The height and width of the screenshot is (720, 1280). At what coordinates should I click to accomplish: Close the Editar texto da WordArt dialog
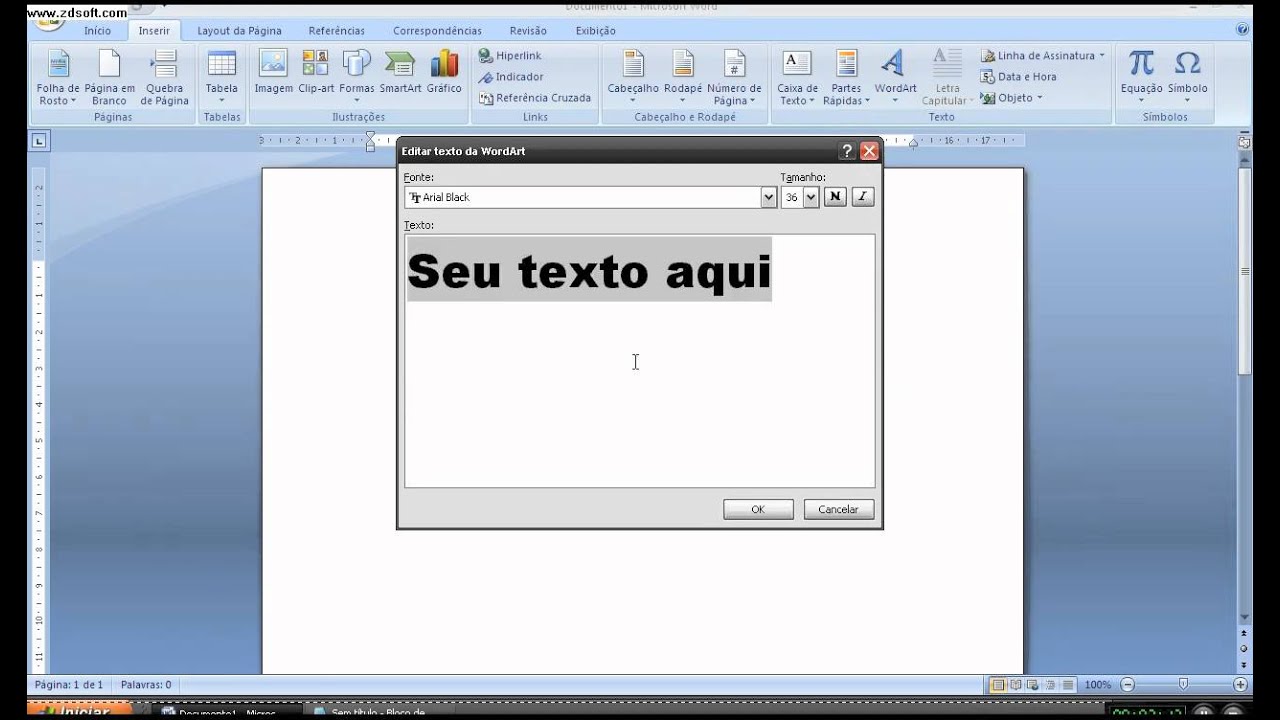pyautogui.click(x=869, y=151)
